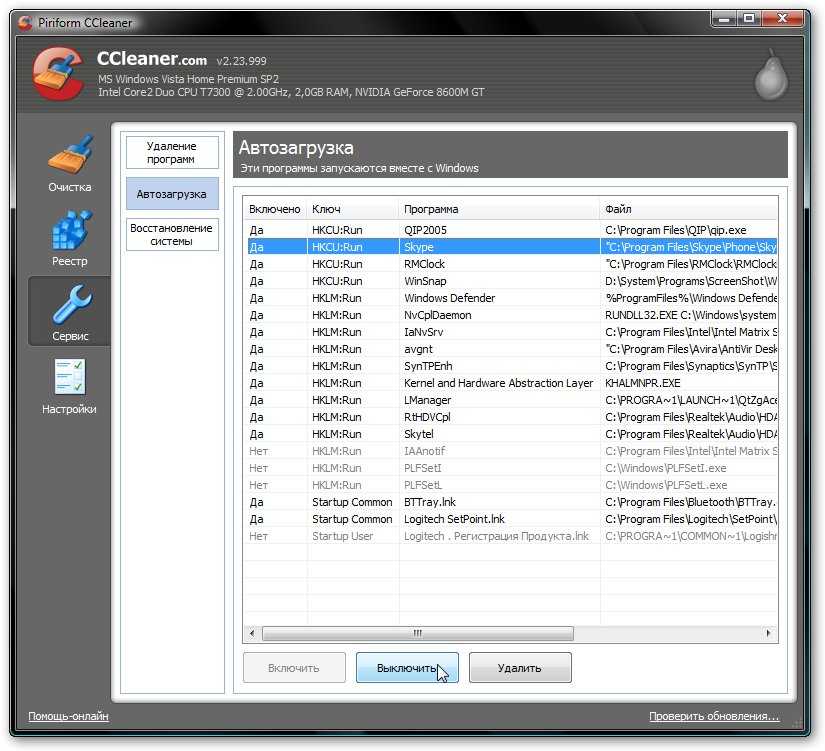This screenshot has height=751, width=825.
Task: Click Проверить обновления link
Action: coord(713,716)
